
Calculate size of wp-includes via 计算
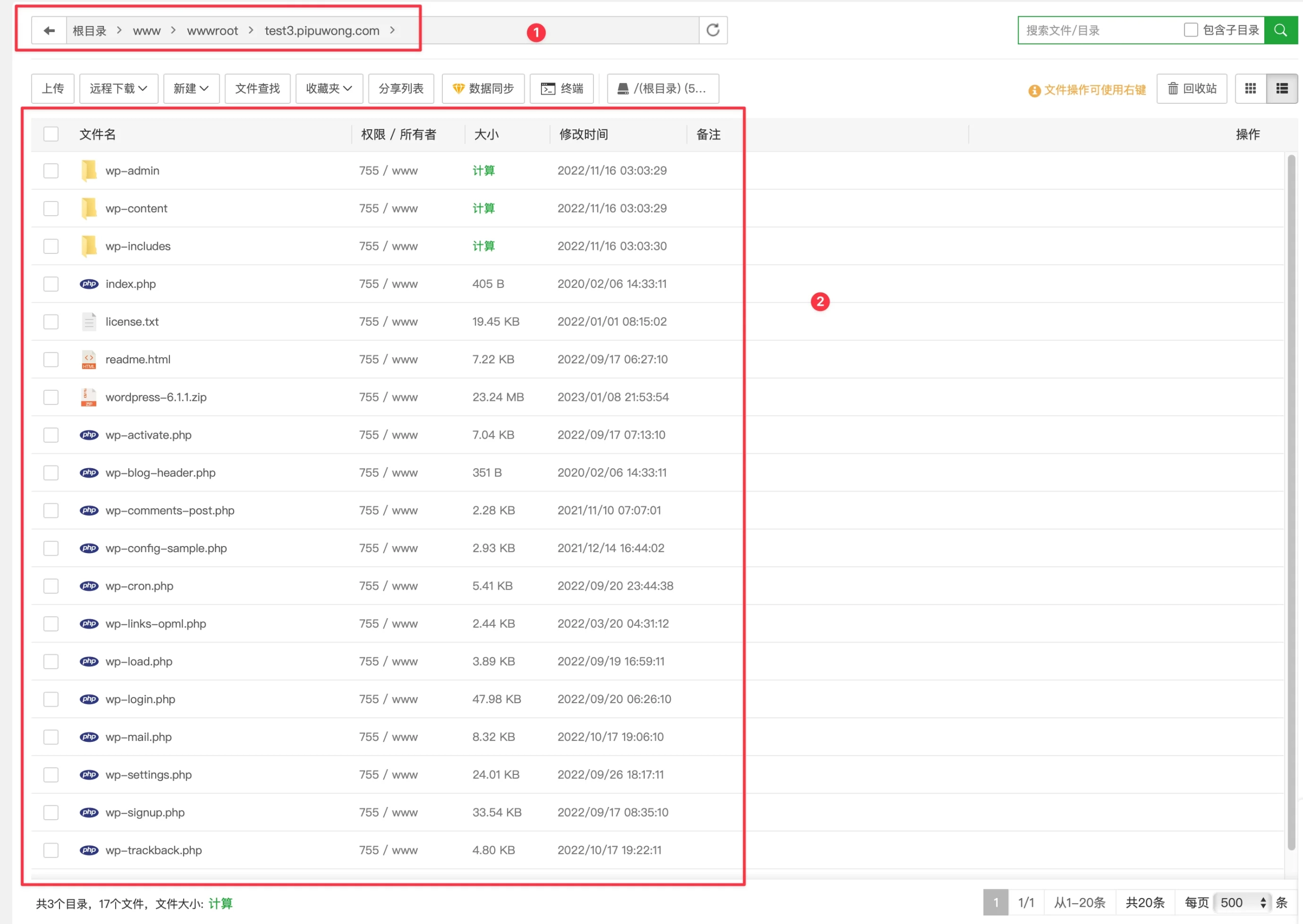484,246
